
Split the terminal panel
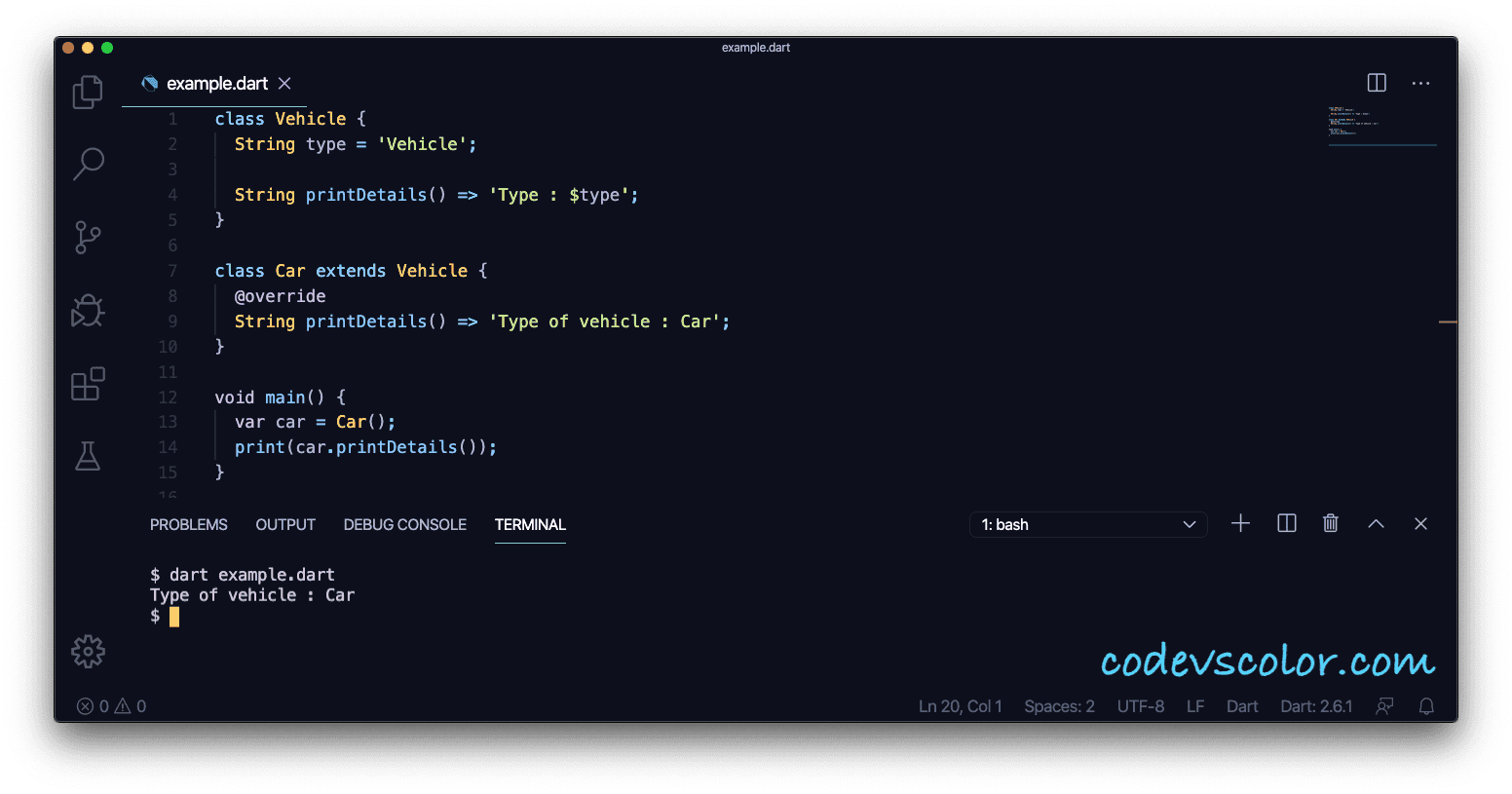[x=1287, y=523]
